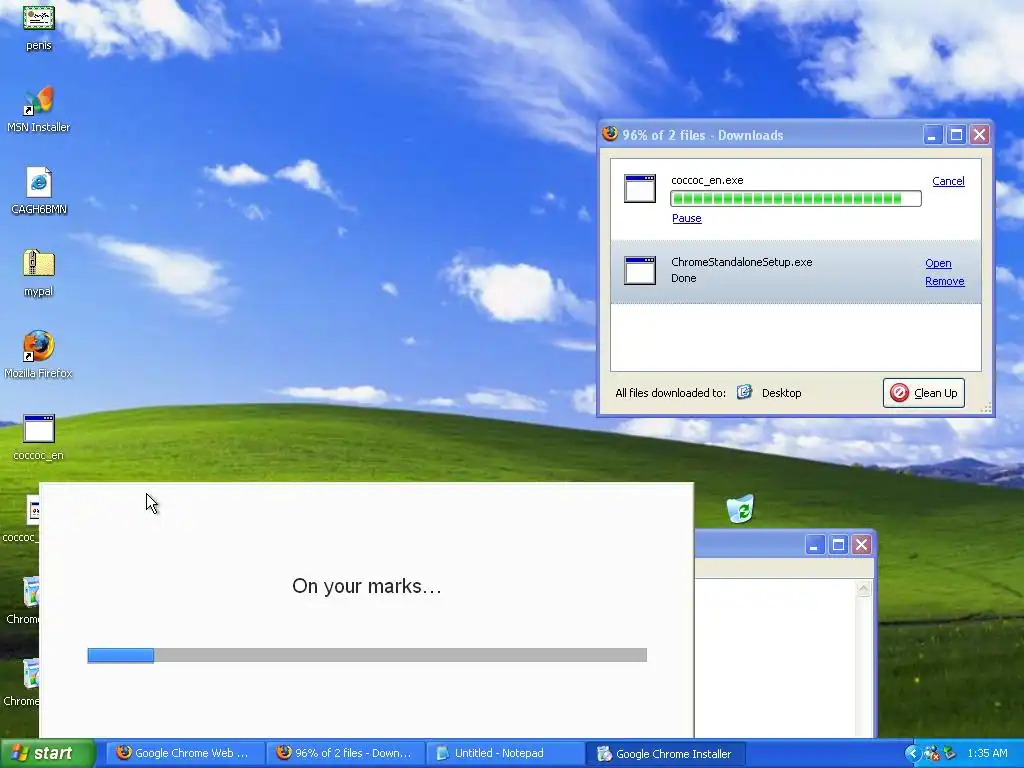Screen dimensions: 1024x768
Task: Open the Desktop download location link
Action: tap(781, 393)
